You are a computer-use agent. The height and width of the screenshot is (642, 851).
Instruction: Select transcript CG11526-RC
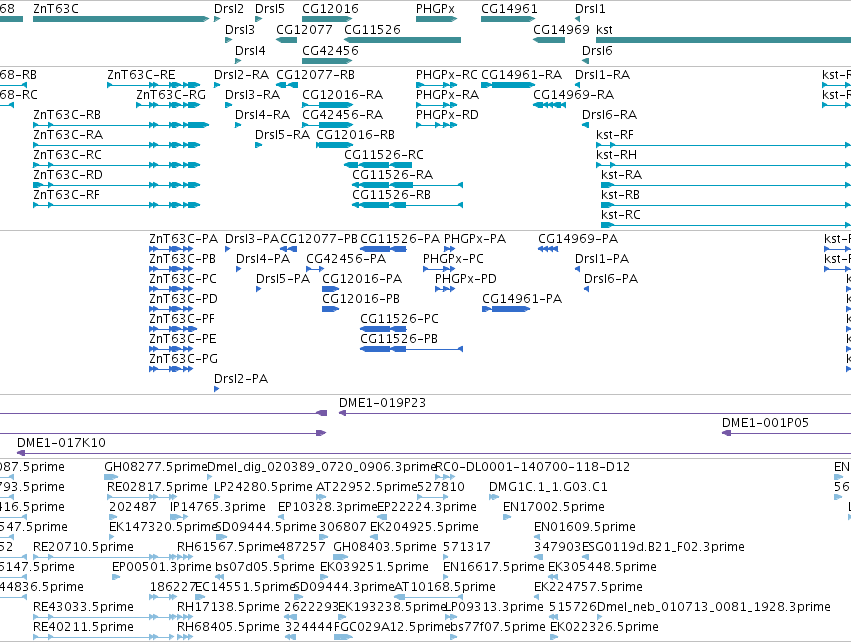(x=384, y=155)
